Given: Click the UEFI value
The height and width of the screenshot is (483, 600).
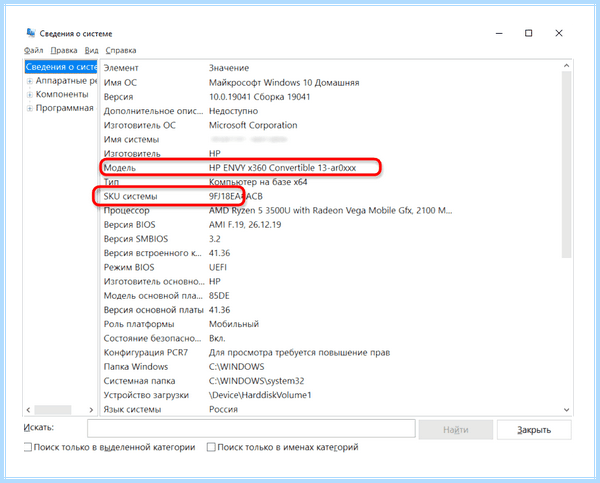Looking at the screenshot, I should point(218,267).
